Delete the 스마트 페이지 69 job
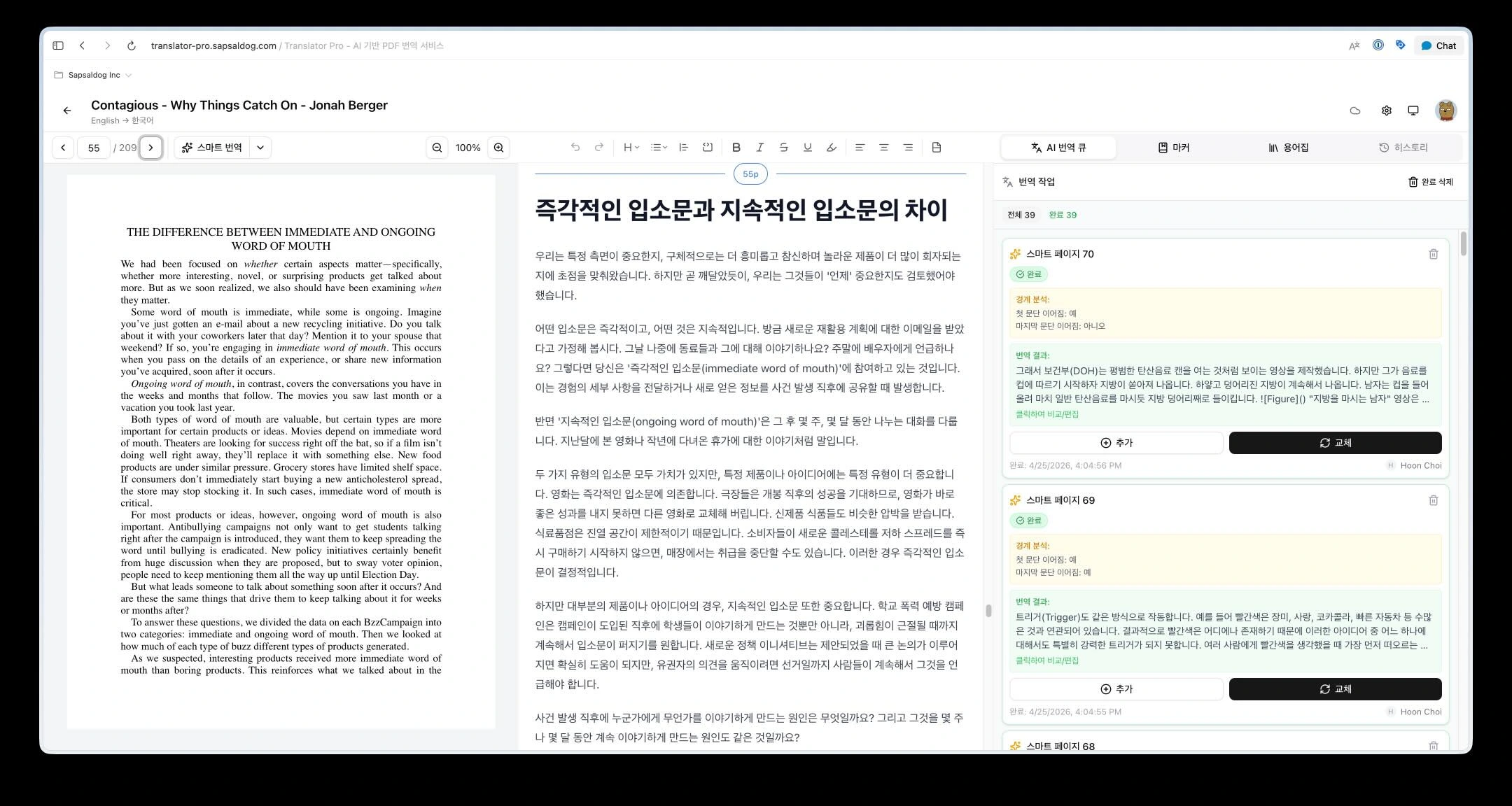This screenshot has width=1512, height=806. [1434, 500]
